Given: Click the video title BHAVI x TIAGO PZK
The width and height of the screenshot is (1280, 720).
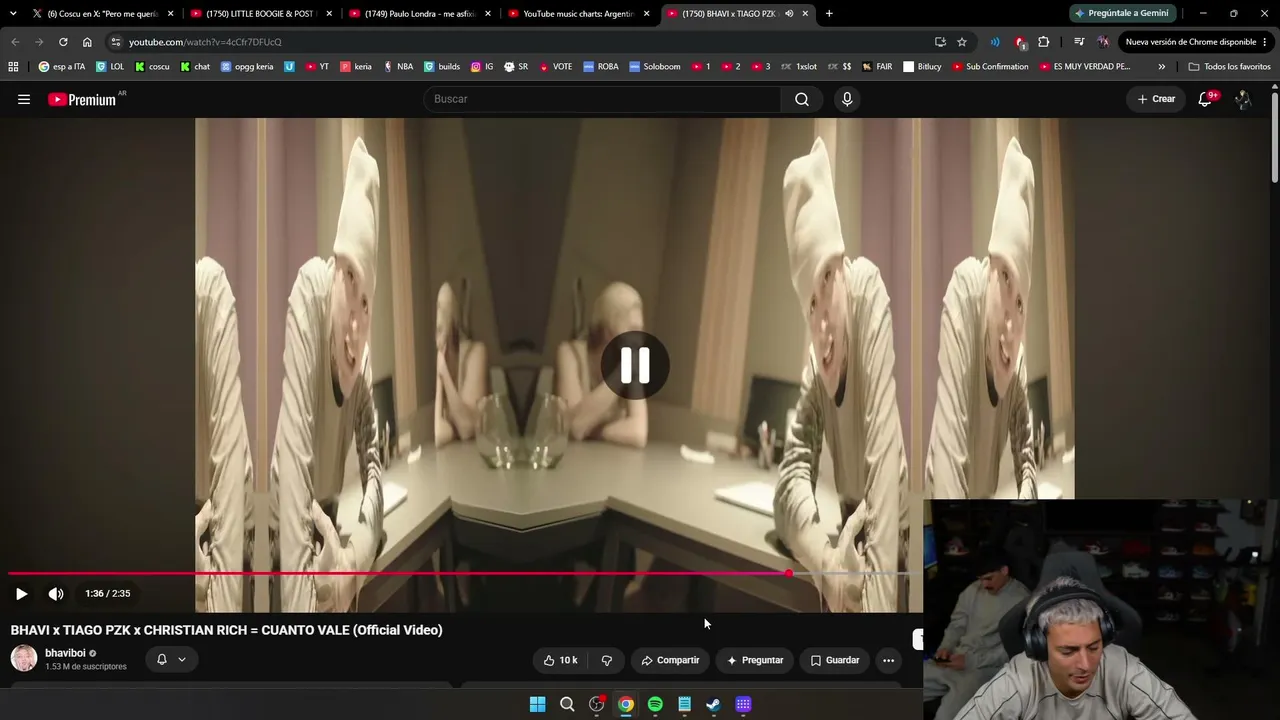Looking at the screenshot, I should [226, 630].
